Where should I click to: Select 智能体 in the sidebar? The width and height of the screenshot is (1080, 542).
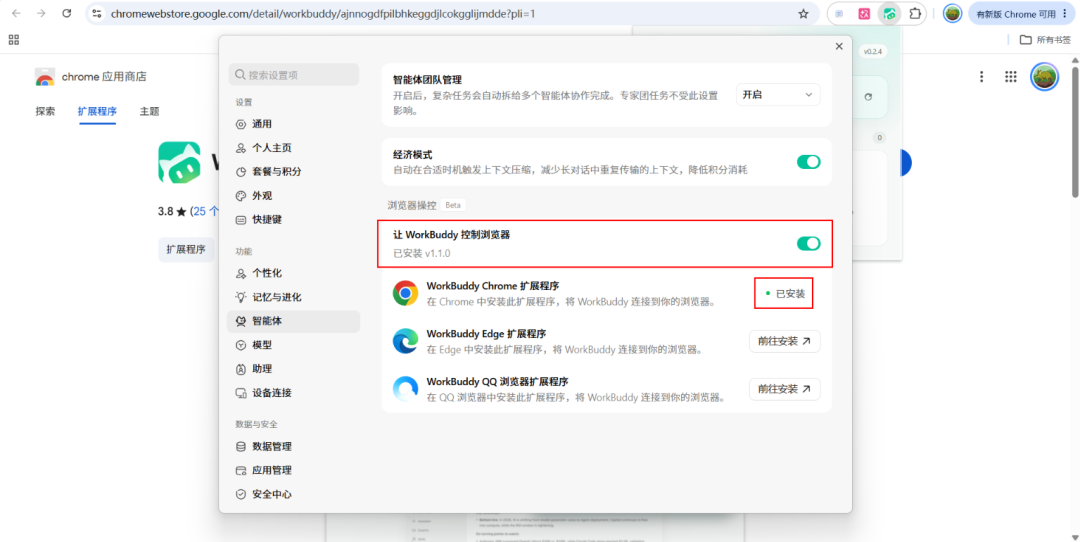point(293,321)
